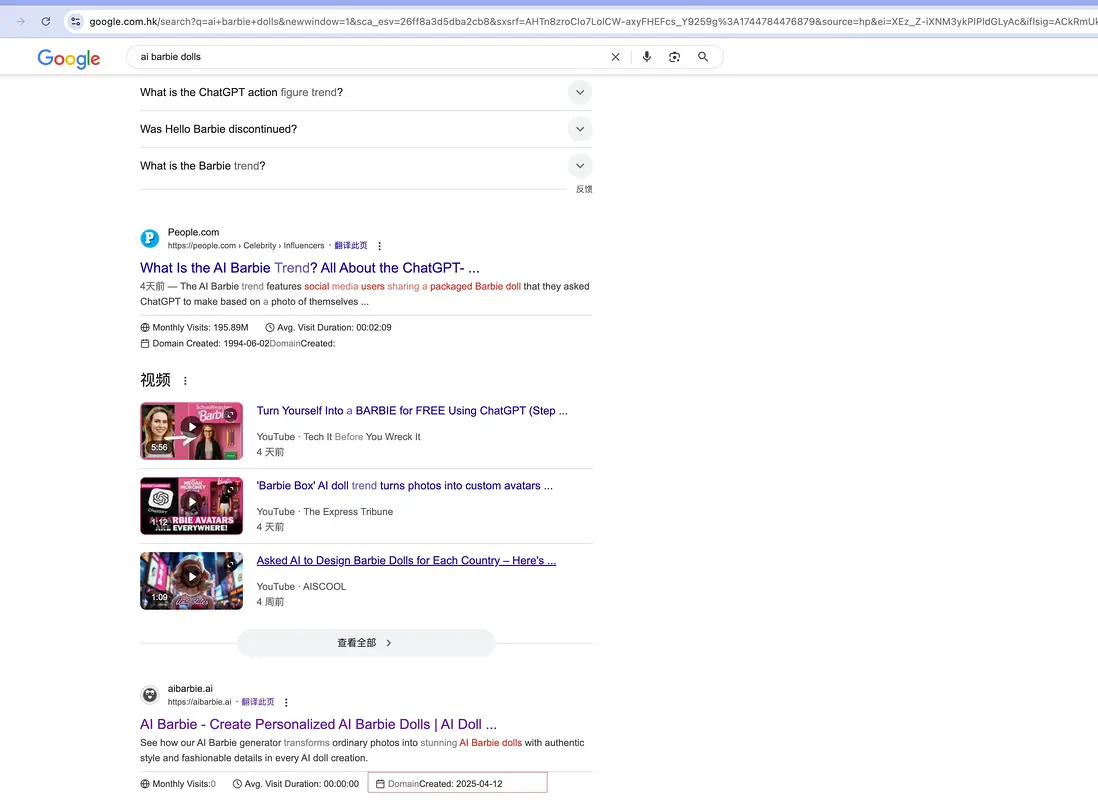The image size is (1098, 806).
Task: Open more options beside 视频 heading
Action: click(185, 381)
